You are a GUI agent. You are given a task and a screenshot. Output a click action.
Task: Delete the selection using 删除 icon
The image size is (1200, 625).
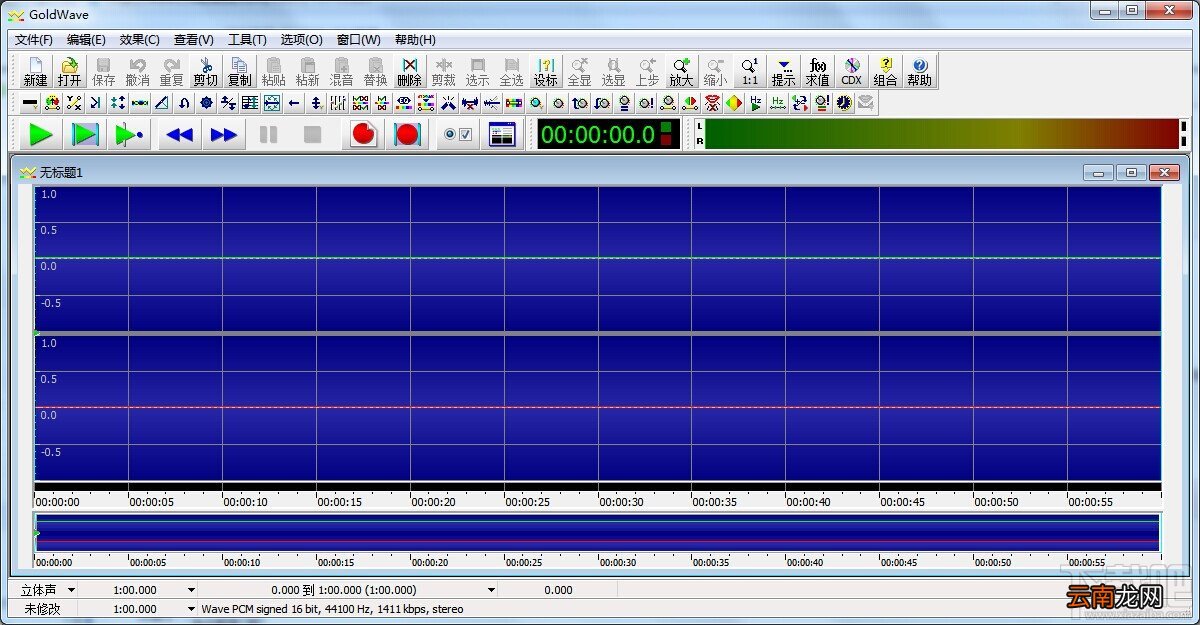coord(409,71)
